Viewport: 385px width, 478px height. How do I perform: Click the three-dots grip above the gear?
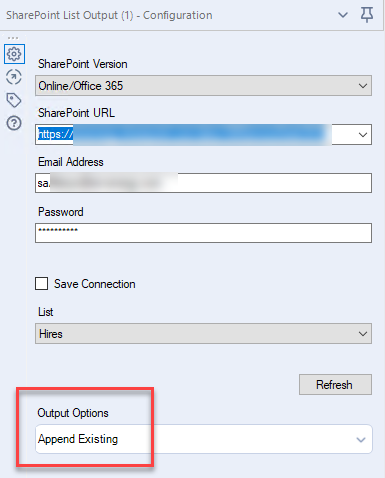click(x=13, y=38)
